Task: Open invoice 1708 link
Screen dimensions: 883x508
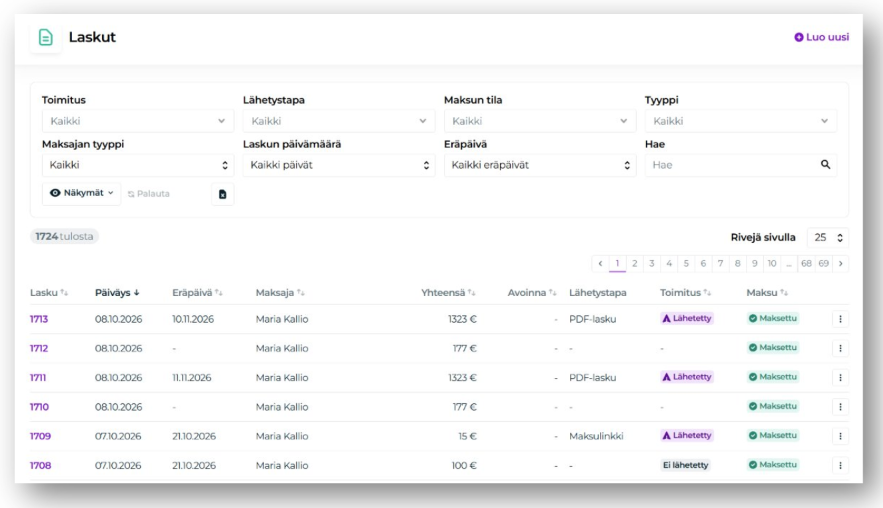Action: (x=41, y=466)
